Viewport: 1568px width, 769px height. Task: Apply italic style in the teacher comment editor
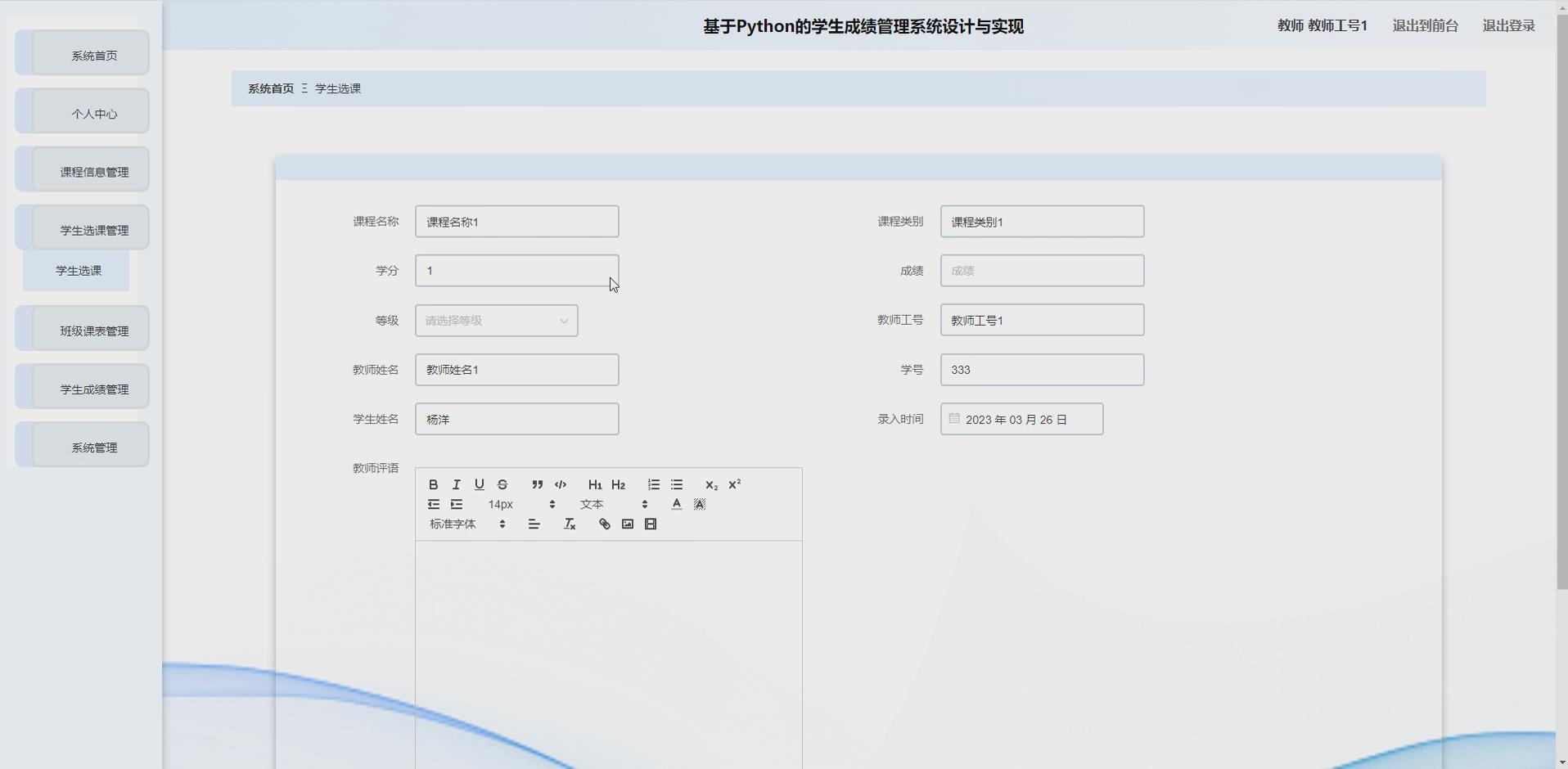pos(456,484)
